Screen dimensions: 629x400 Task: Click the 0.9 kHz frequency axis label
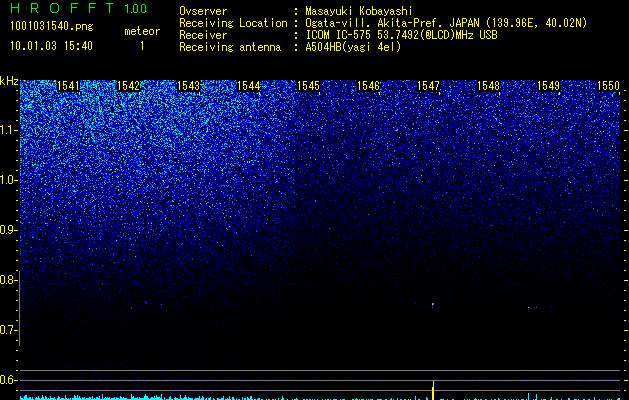coord(8,230)
